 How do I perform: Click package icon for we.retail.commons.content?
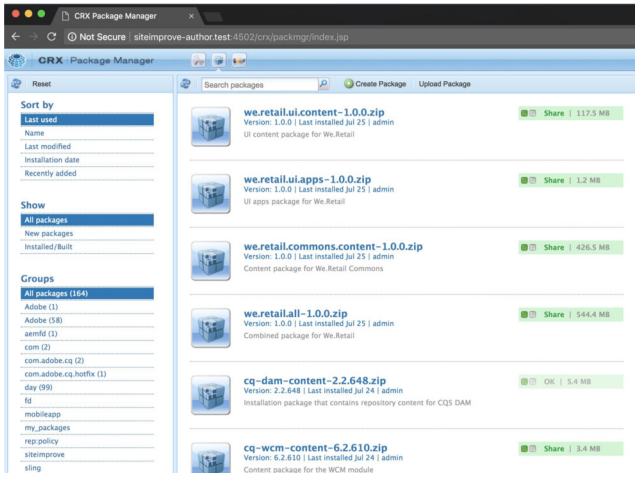[x=211, y=261]
